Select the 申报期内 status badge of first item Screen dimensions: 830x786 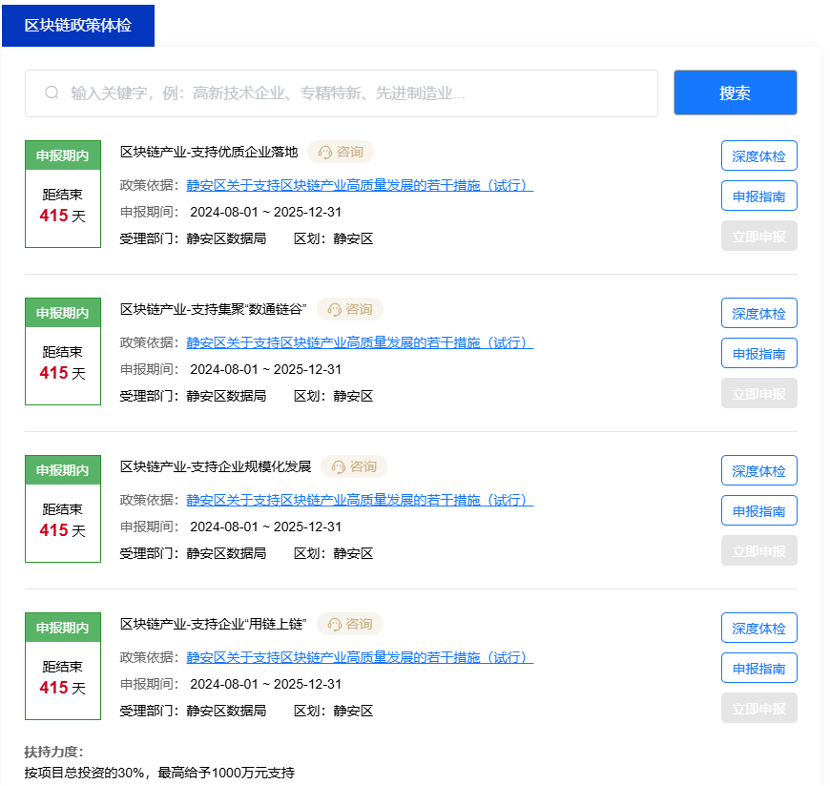point(63,155)
